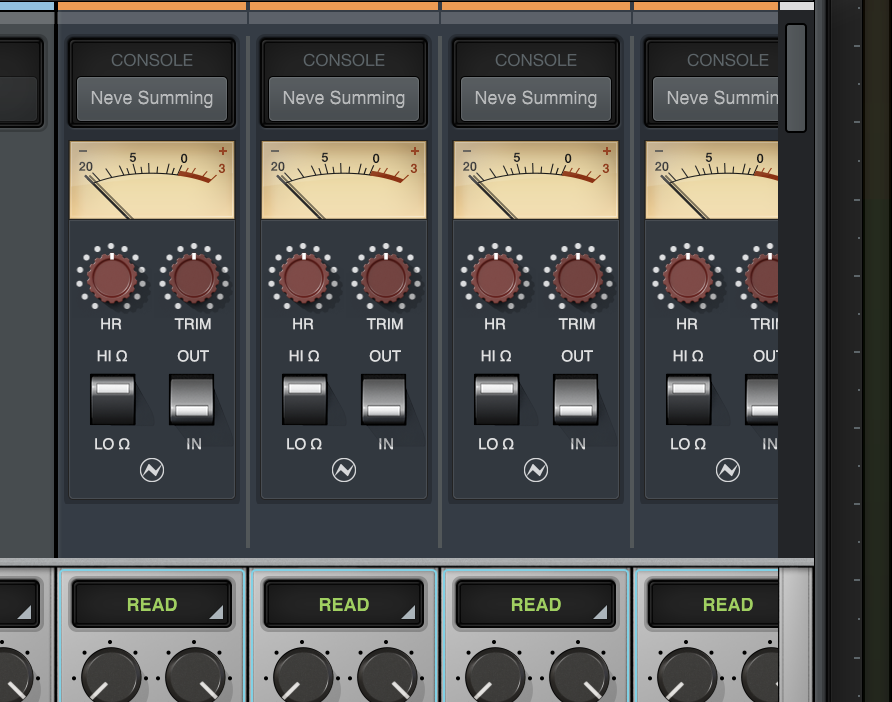The image size is (892, 702).
Task: Click the vertical scrollbar thumb at right edge
Action: pyautogui.click(x=796, y=78)
